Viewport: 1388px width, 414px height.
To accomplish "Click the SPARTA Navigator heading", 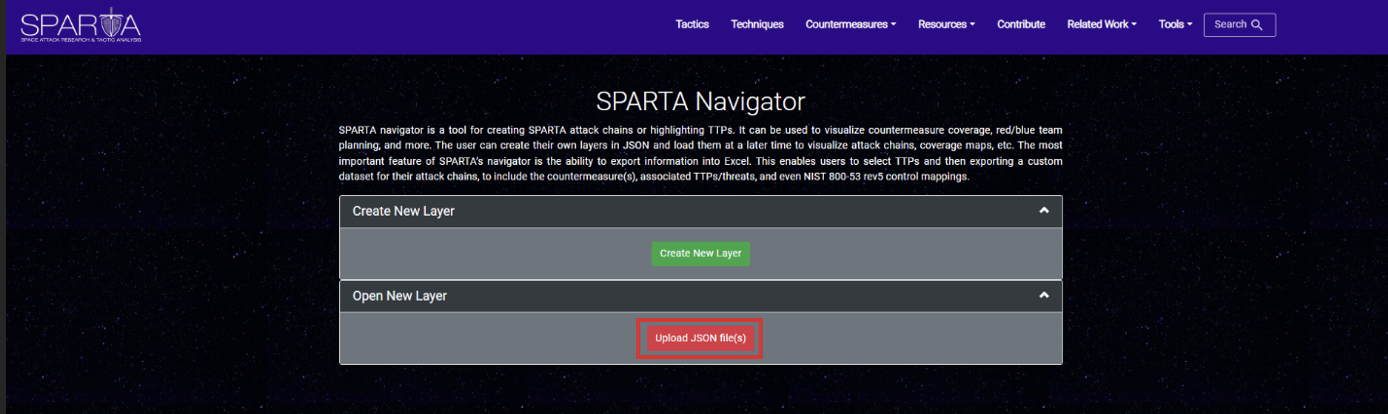I will click(700, 102).
